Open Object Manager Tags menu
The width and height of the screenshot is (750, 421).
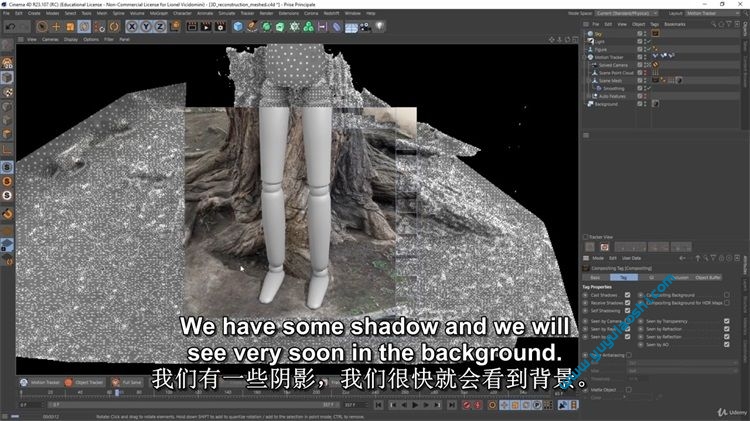(654, 24)
